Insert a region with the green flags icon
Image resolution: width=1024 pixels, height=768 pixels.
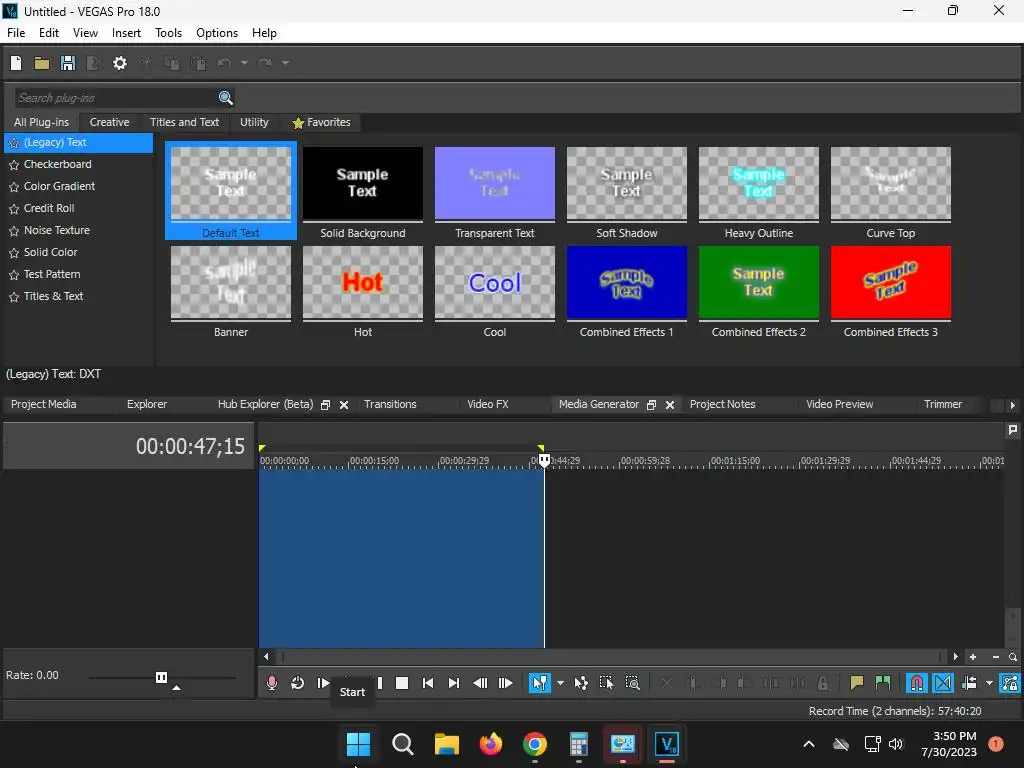click(x=882, y=683)
